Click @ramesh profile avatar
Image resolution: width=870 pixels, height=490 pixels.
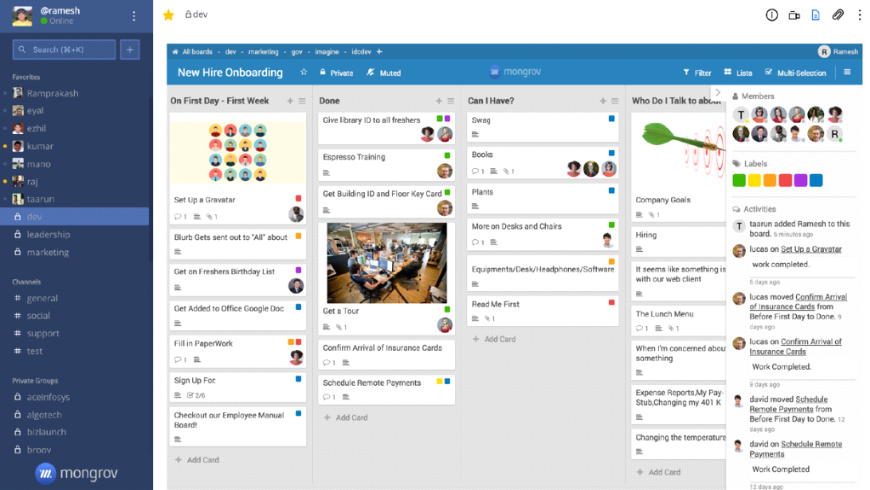pos(22,16)
